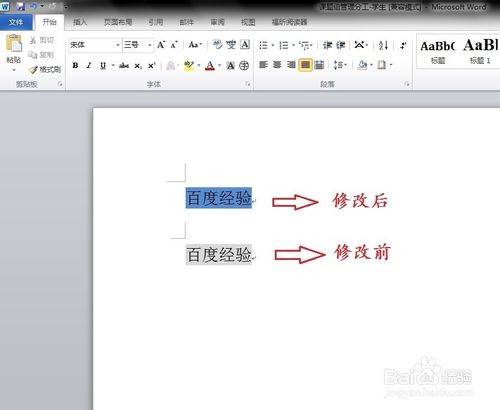Apply paragraph shading paint bucket
Viewport: 500px width, 410px height.
click(x=362, y=65)
